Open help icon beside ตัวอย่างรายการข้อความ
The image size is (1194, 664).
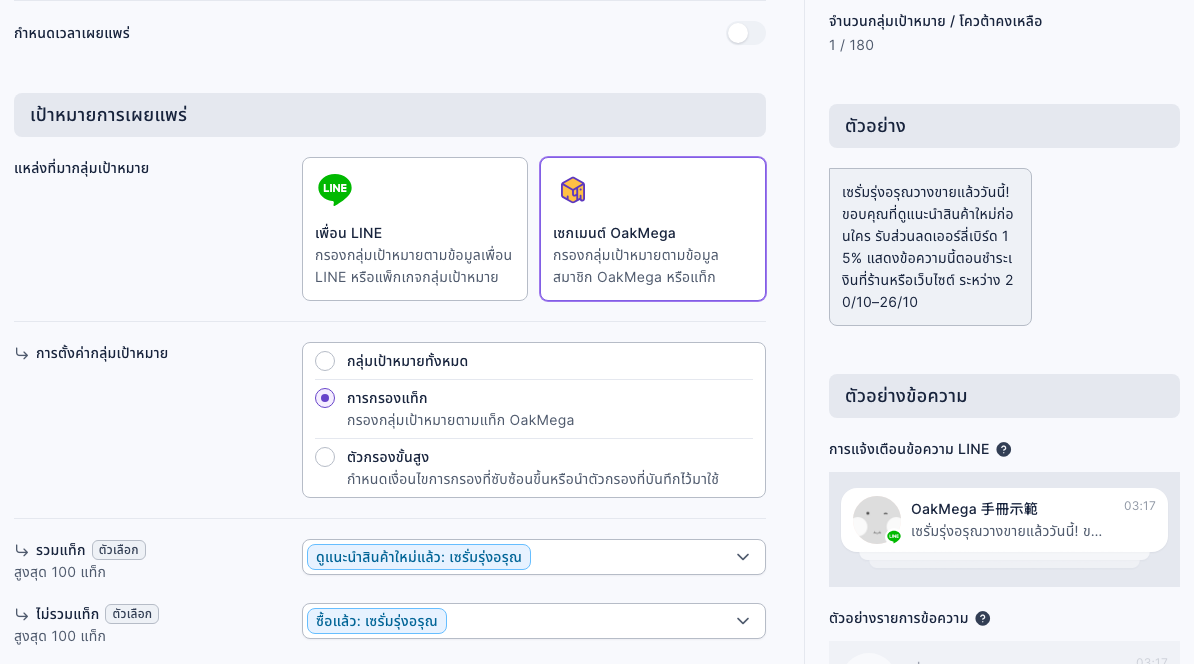click(x=983, y=618)
